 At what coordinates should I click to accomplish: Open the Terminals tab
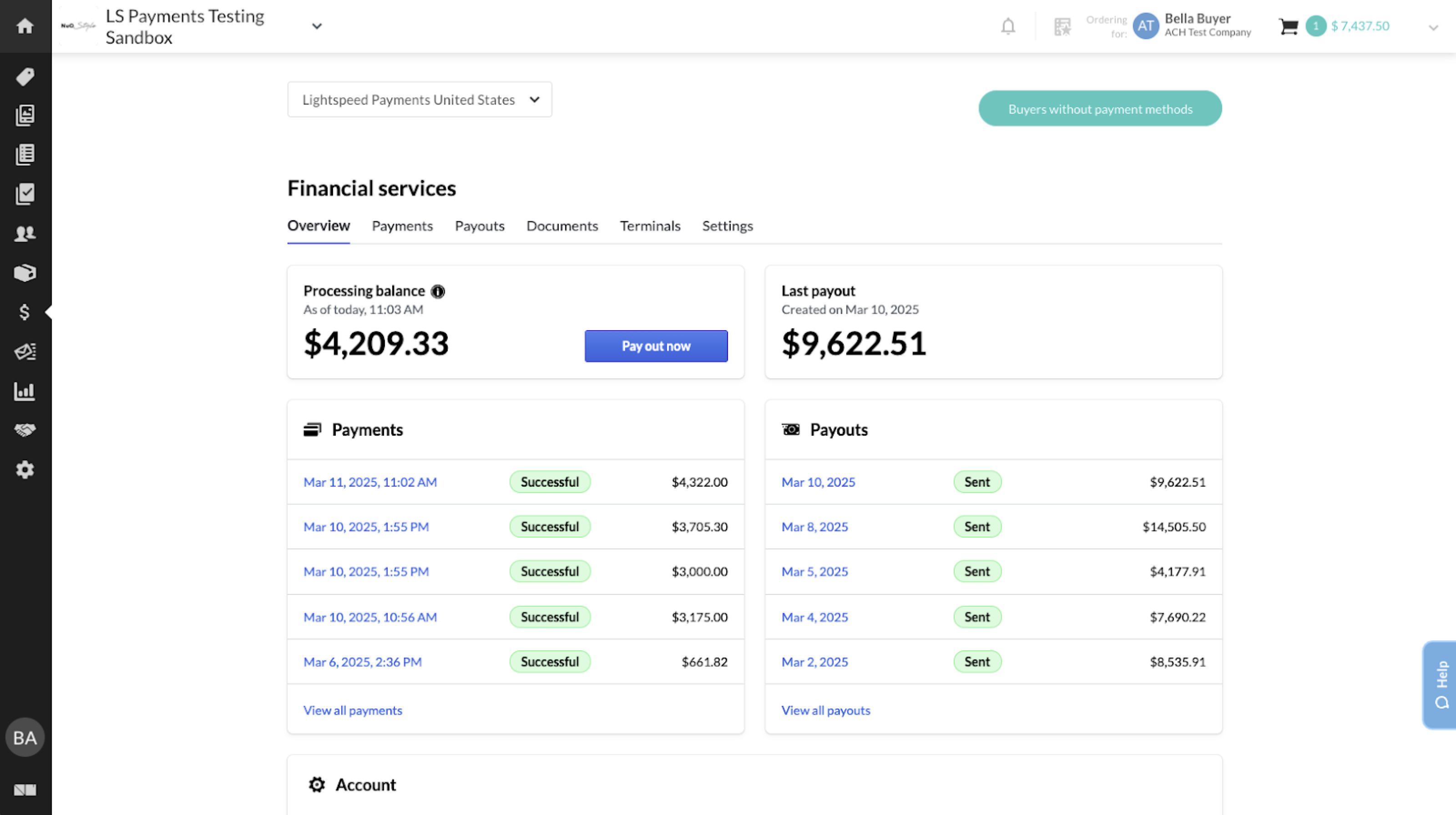point(650,226)
